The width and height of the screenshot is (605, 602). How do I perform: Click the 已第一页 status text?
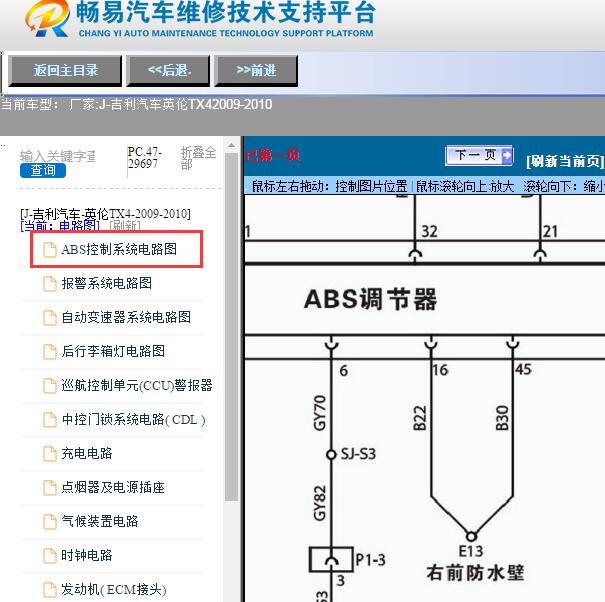[273, 156]
